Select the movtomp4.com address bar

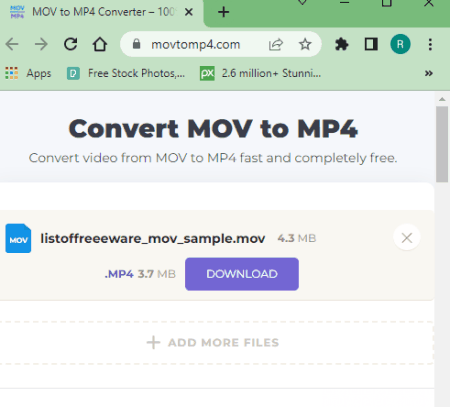click(x=196, y=44)
